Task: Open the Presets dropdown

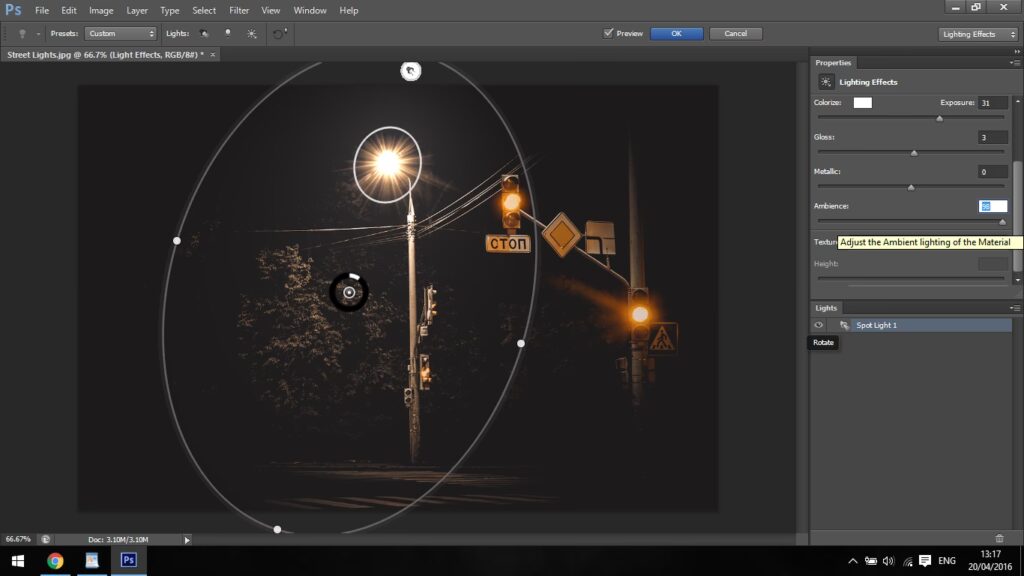Action: pyautogui.click(x=120, y=33)
